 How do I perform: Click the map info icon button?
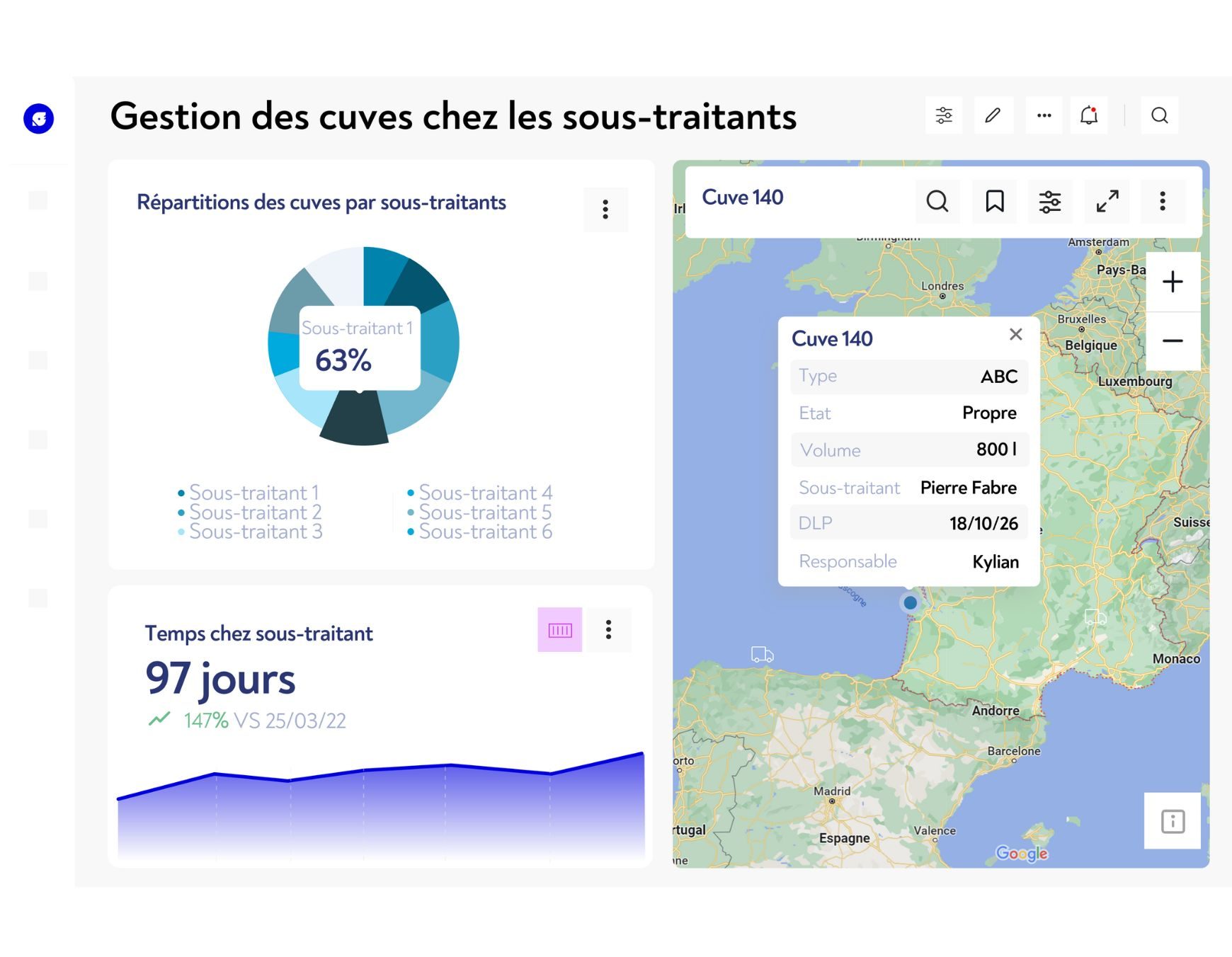point(1173,821)
